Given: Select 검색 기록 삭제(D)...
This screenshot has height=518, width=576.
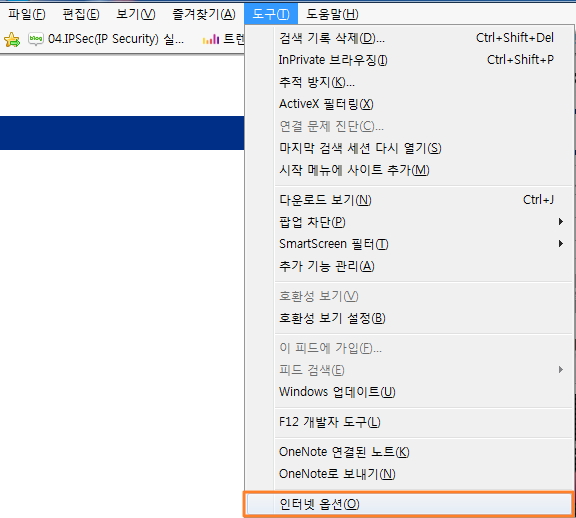Looking at the screenshot, I should 408,38.
